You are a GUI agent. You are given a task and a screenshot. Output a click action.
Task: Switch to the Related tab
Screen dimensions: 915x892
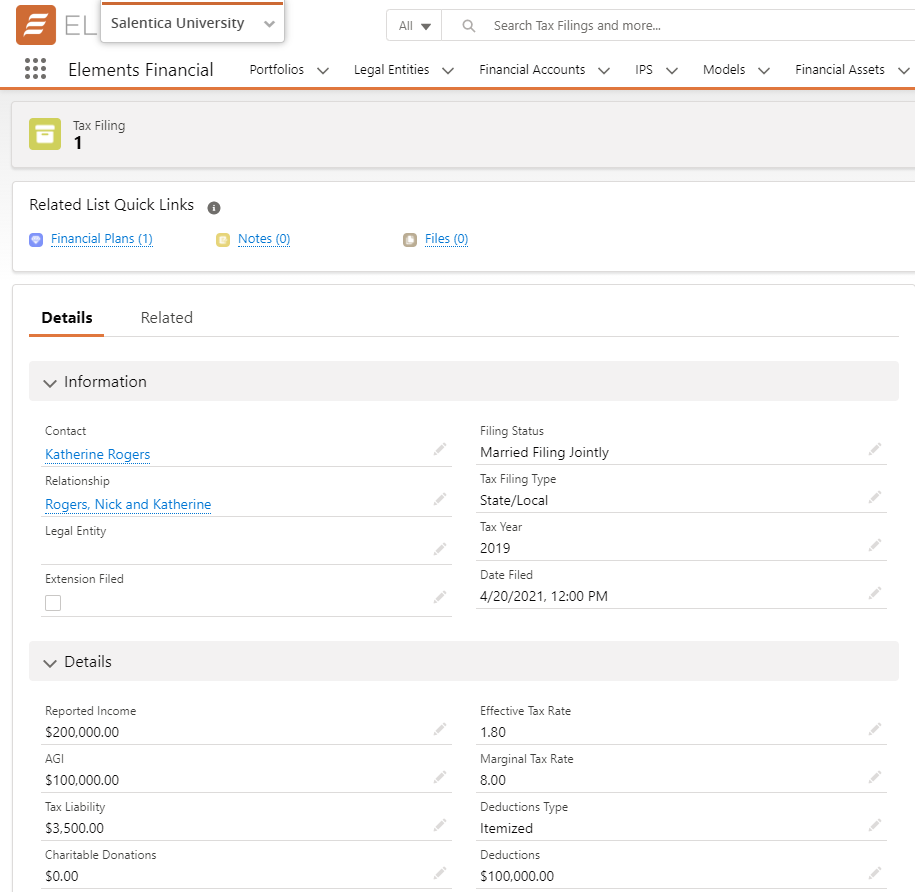click(x=166, y=318)
